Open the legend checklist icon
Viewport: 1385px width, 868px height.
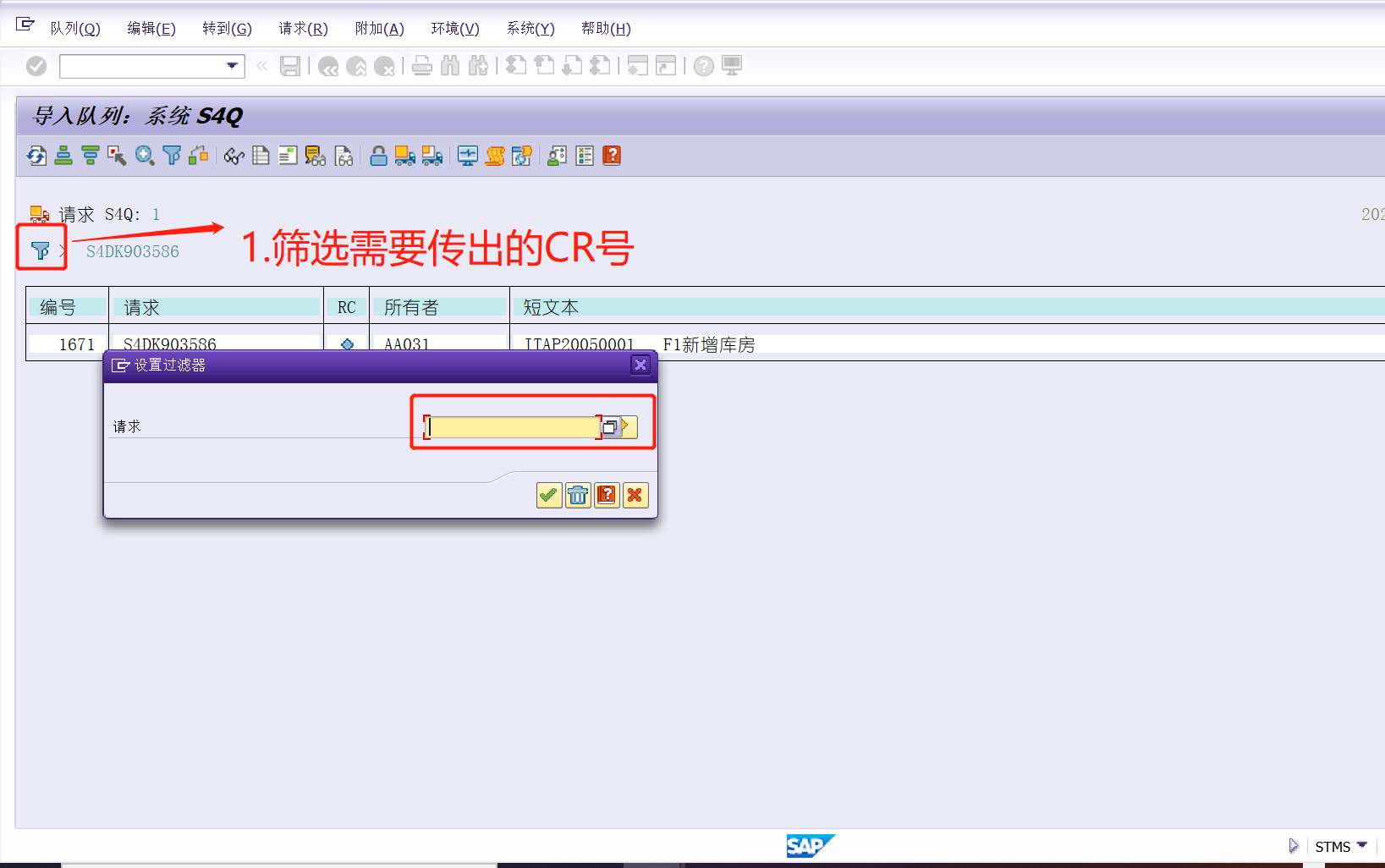pyautogui.click(x=585, y=156)
